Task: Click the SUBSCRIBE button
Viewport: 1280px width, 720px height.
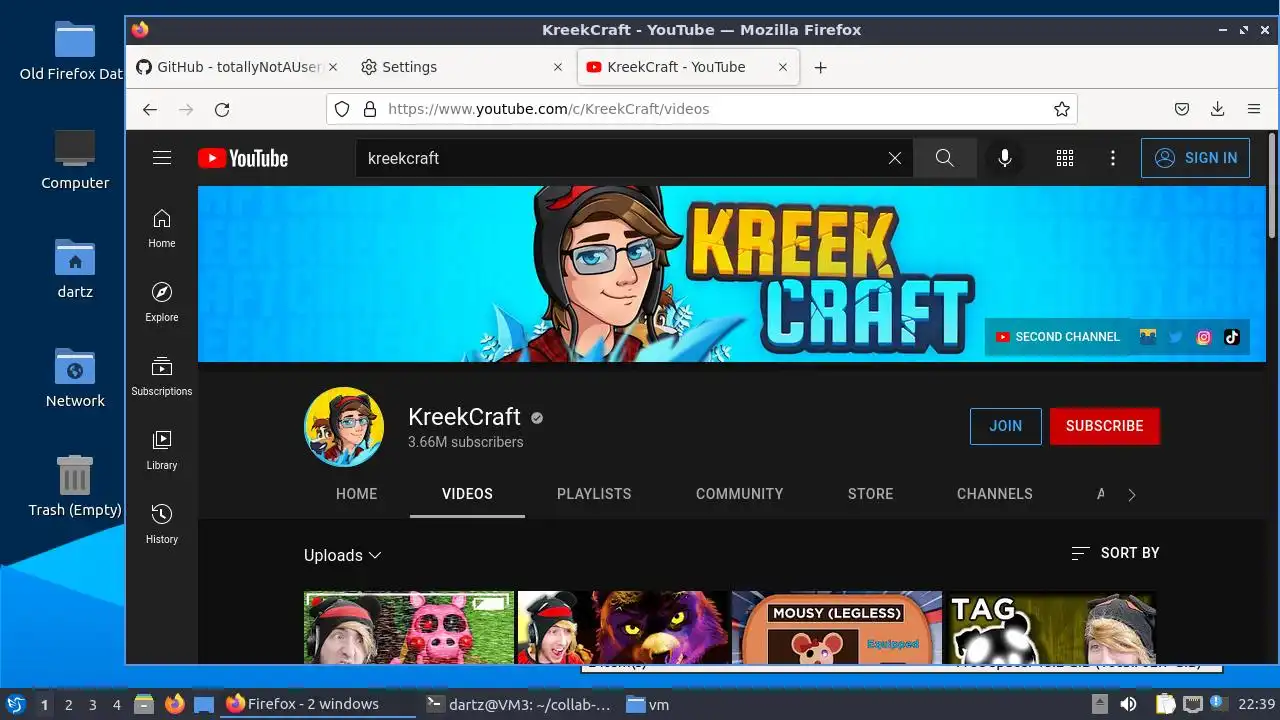Action: pyautogui.click(x=1105, y=426)
